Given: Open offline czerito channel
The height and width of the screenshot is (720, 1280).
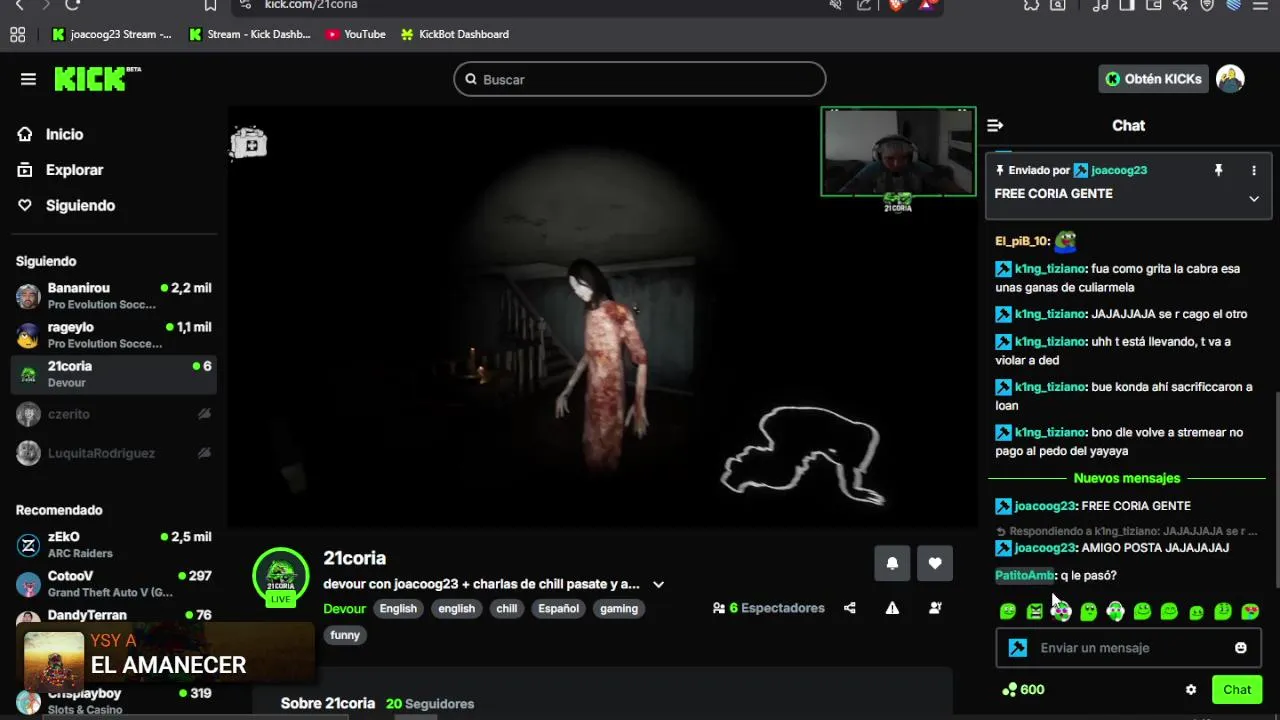Looking at the screenshot, I should click(x=114, y=414).
